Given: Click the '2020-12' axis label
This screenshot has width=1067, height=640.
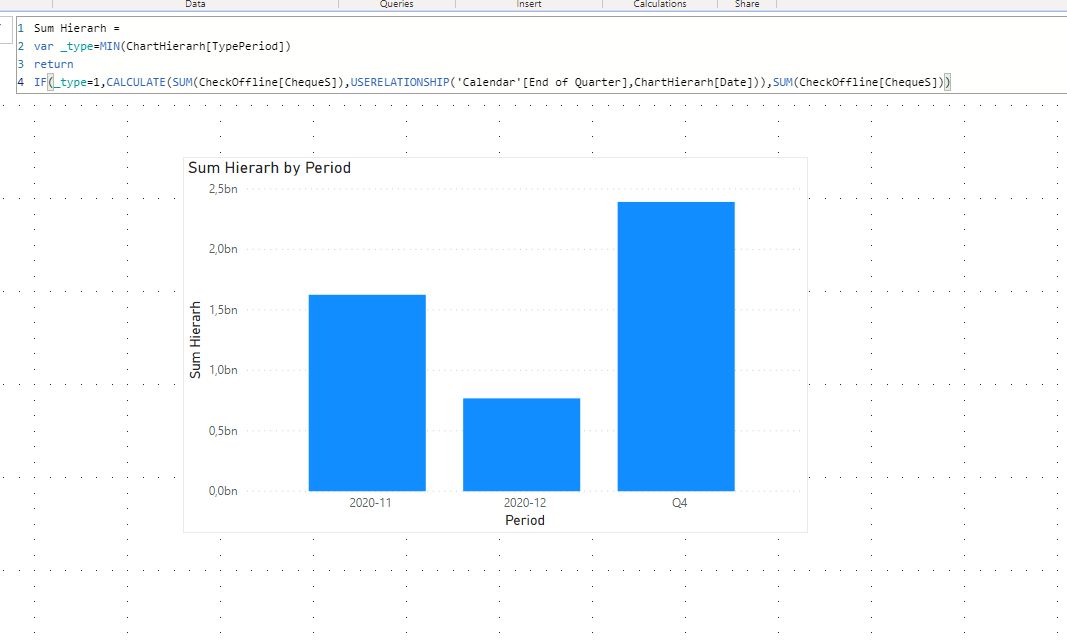Looking at the screenshot, I should tap(525, 503).
